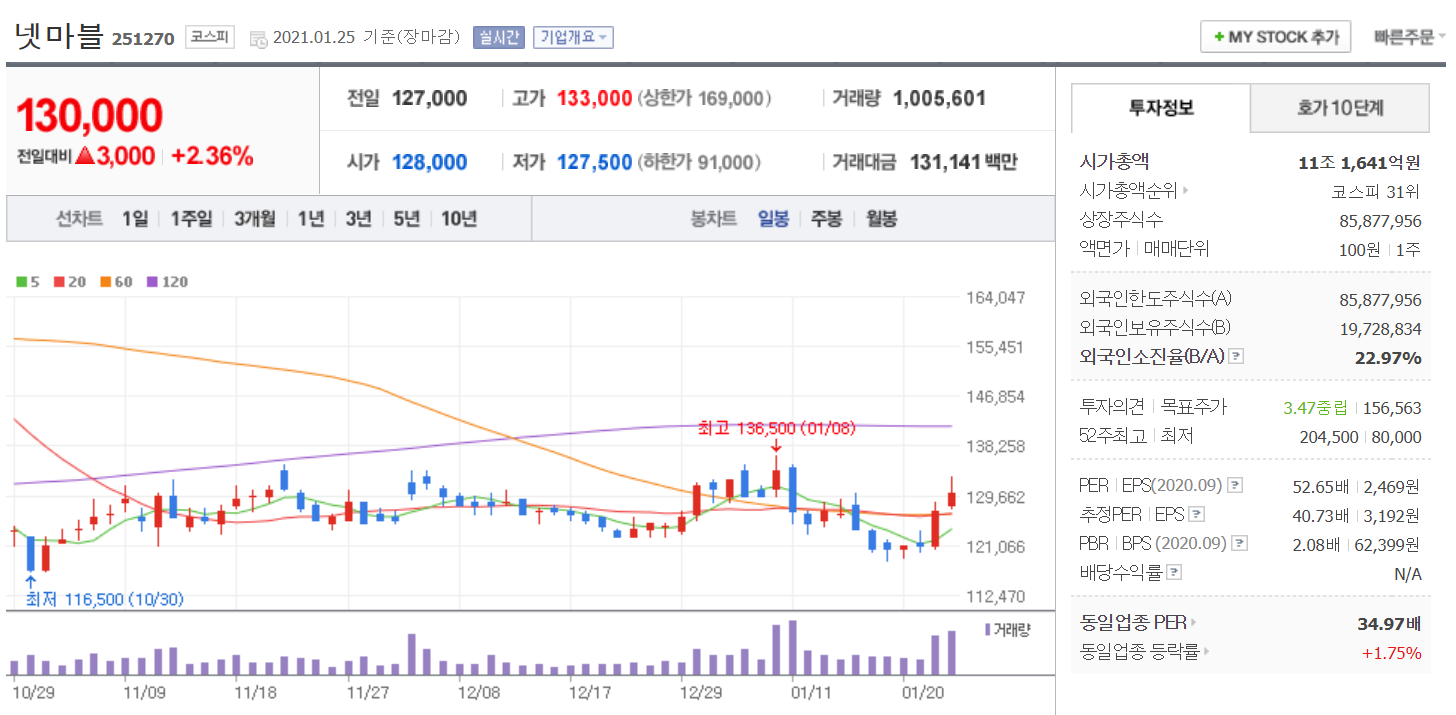Click arrow next to 동일업종 등락률
Screen dimensions: 1456x715
pos(1208,652)
